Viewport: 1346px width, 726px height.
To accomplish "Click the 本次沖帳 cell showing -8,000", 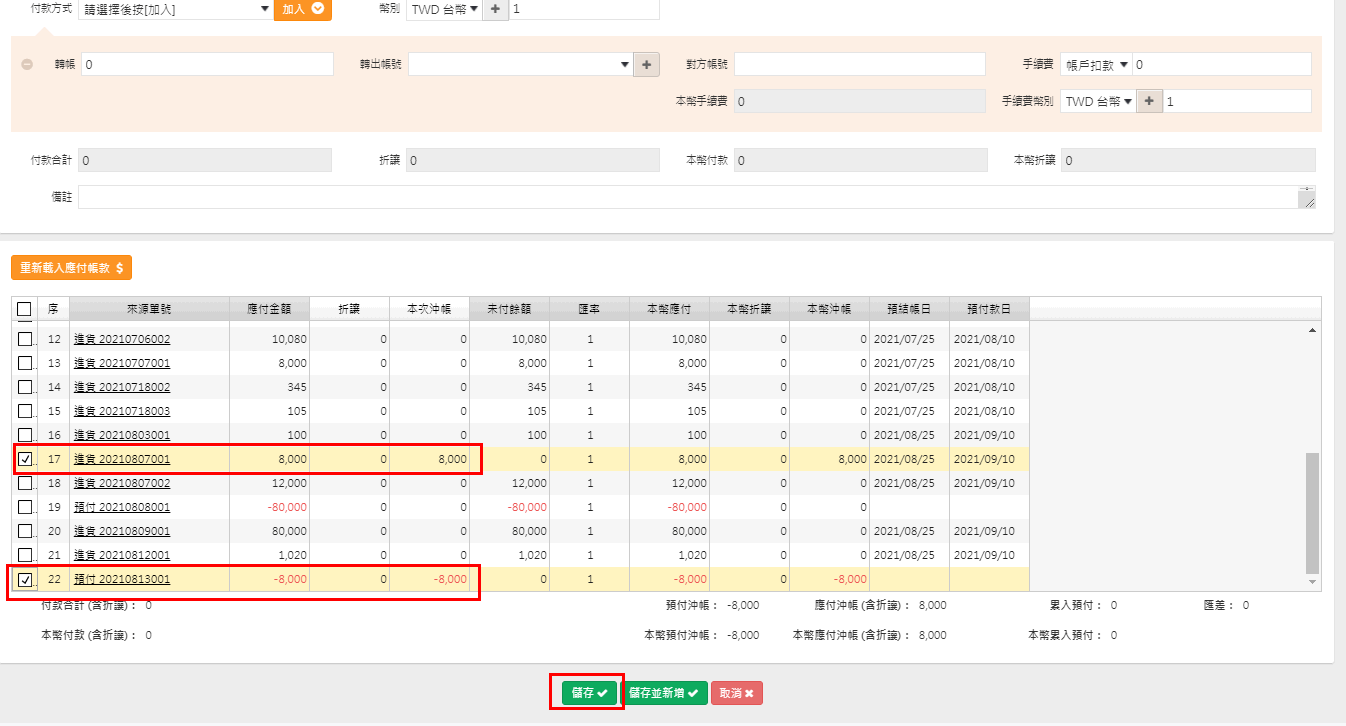I will pyautogui.click(x=429, y=579).
